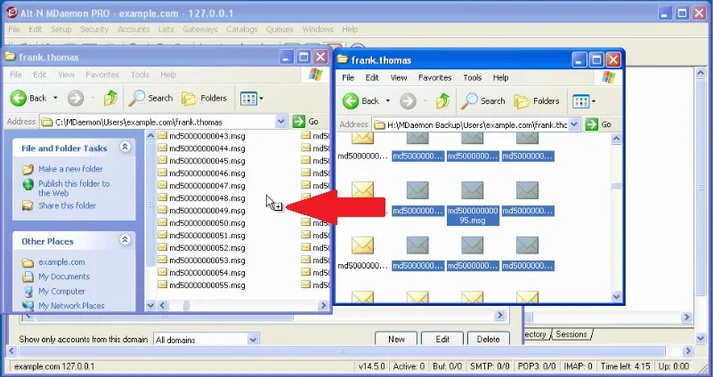Open Search in the right frank.thomas window
This screenshot has width=713, height=377.
[483, 101]
